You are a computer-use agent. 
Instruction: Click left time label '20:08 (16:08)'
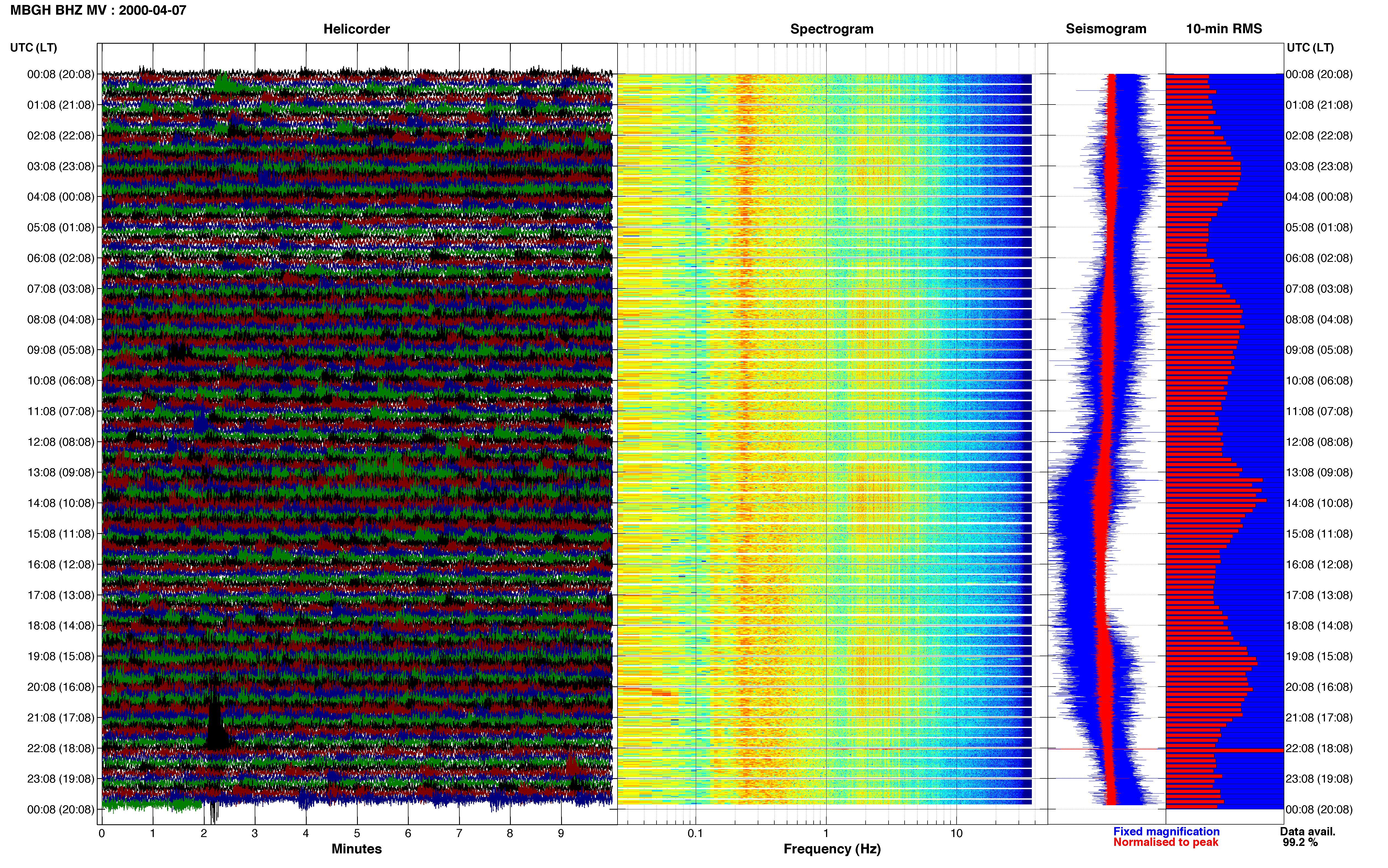(x=61, y=687)
